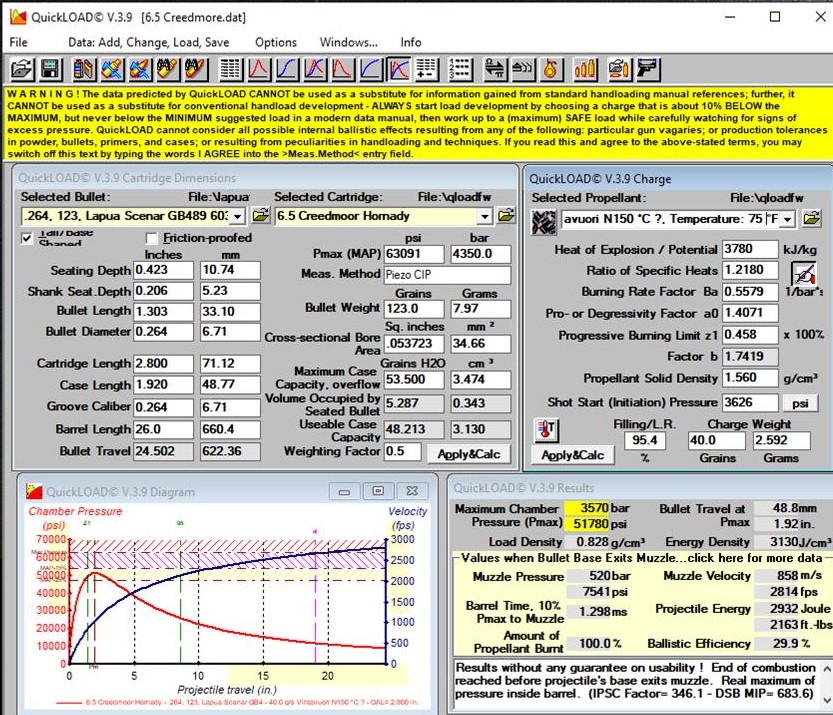
Task: Show the red bell-shaped pressure curve diagram
Action: click(259, 70)
